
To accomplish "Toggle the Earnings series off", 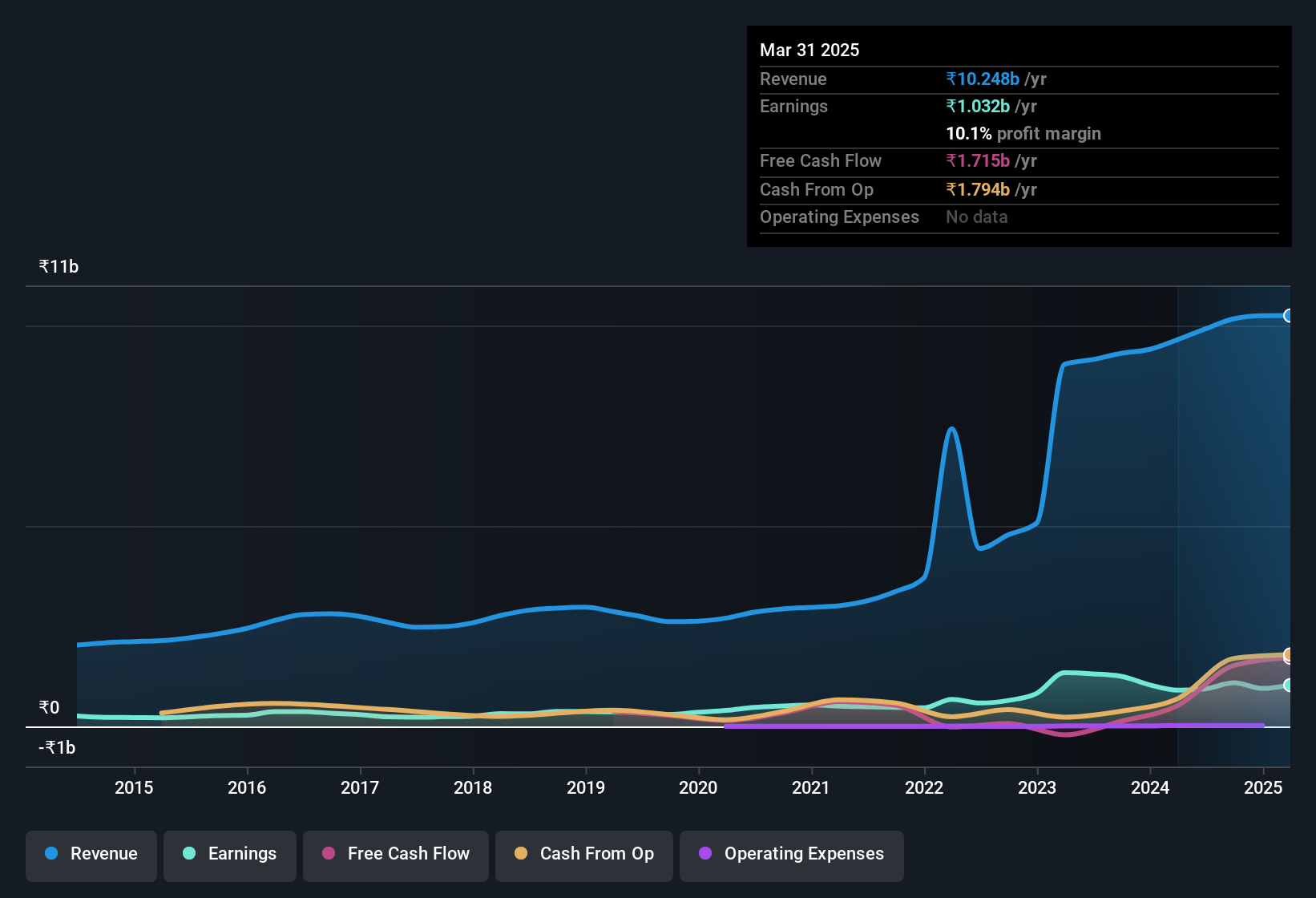I will pyautogui.click(x=230, y=854).
